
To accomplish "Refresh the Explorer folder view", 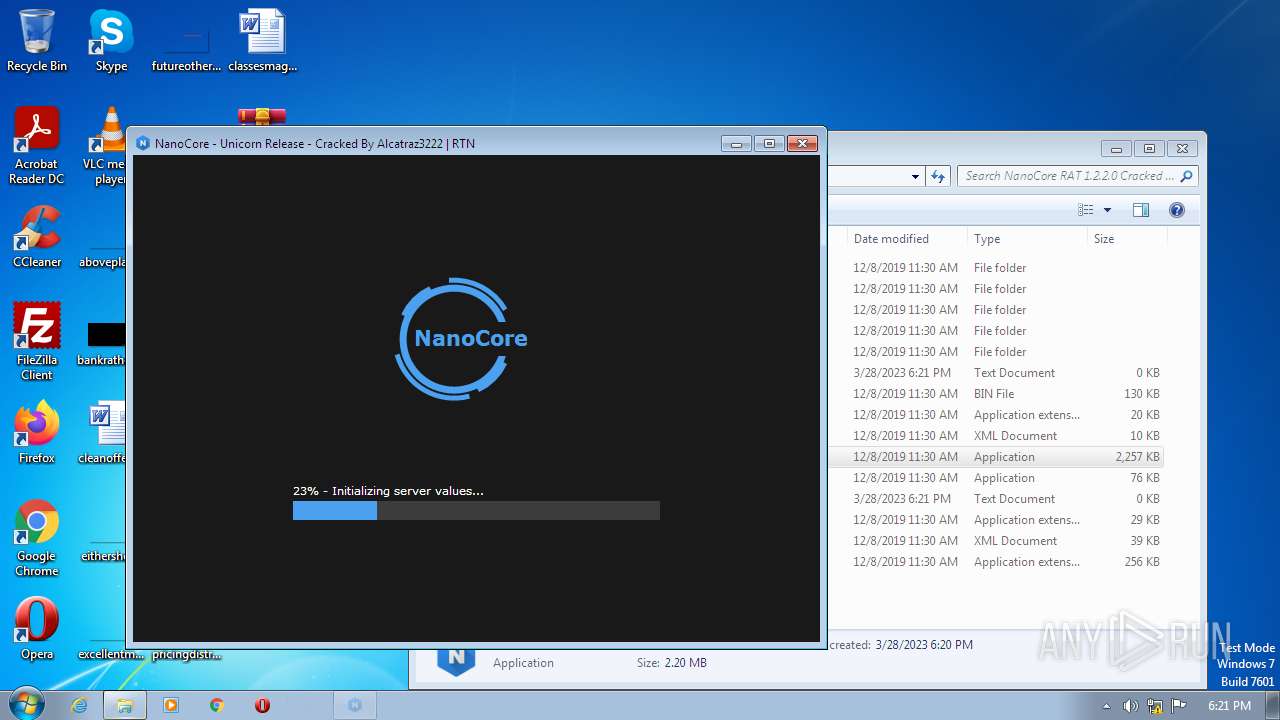I will click(938, 176).
